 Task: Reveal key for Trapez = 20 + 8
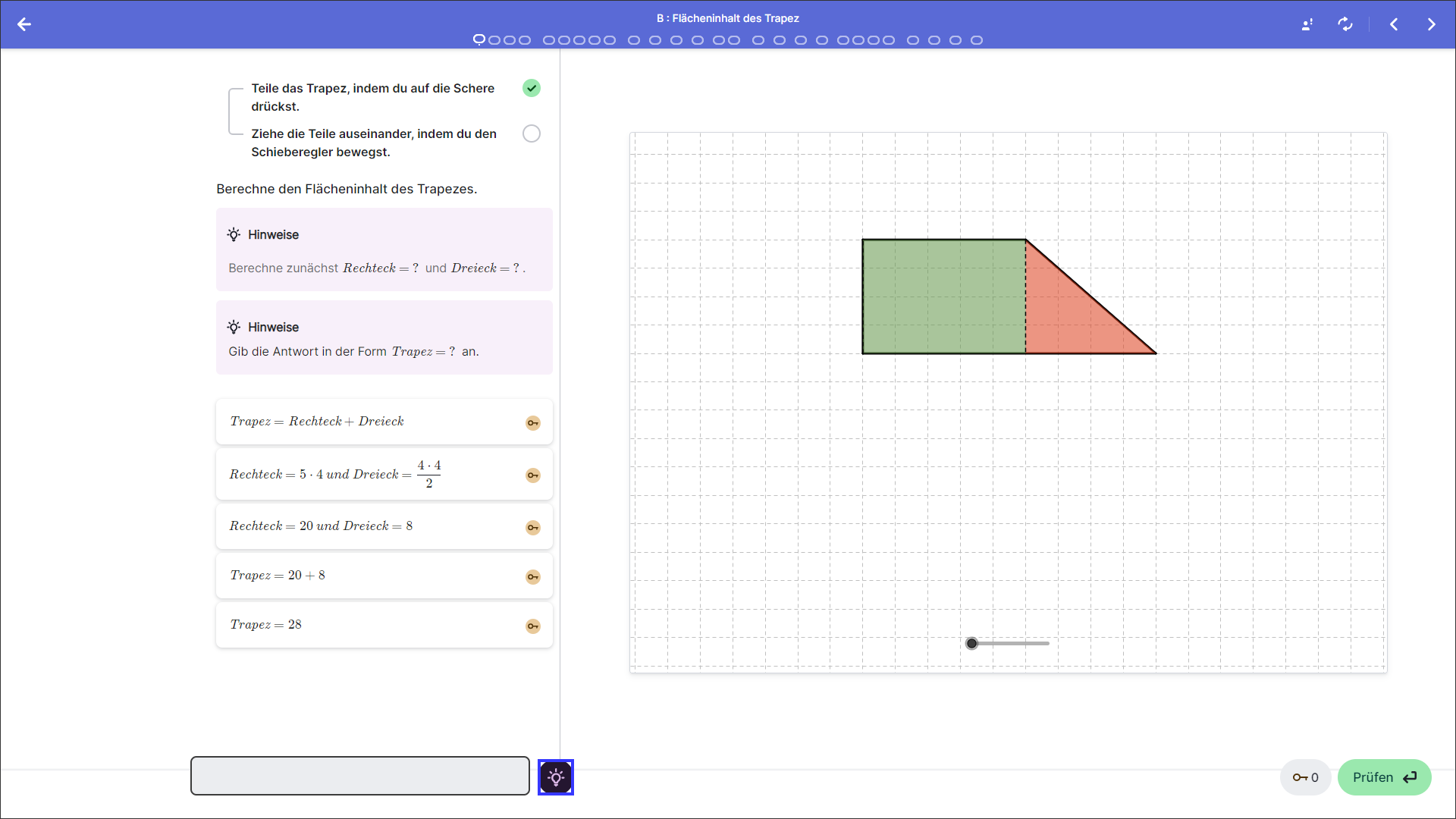click(x=533, y=576)
